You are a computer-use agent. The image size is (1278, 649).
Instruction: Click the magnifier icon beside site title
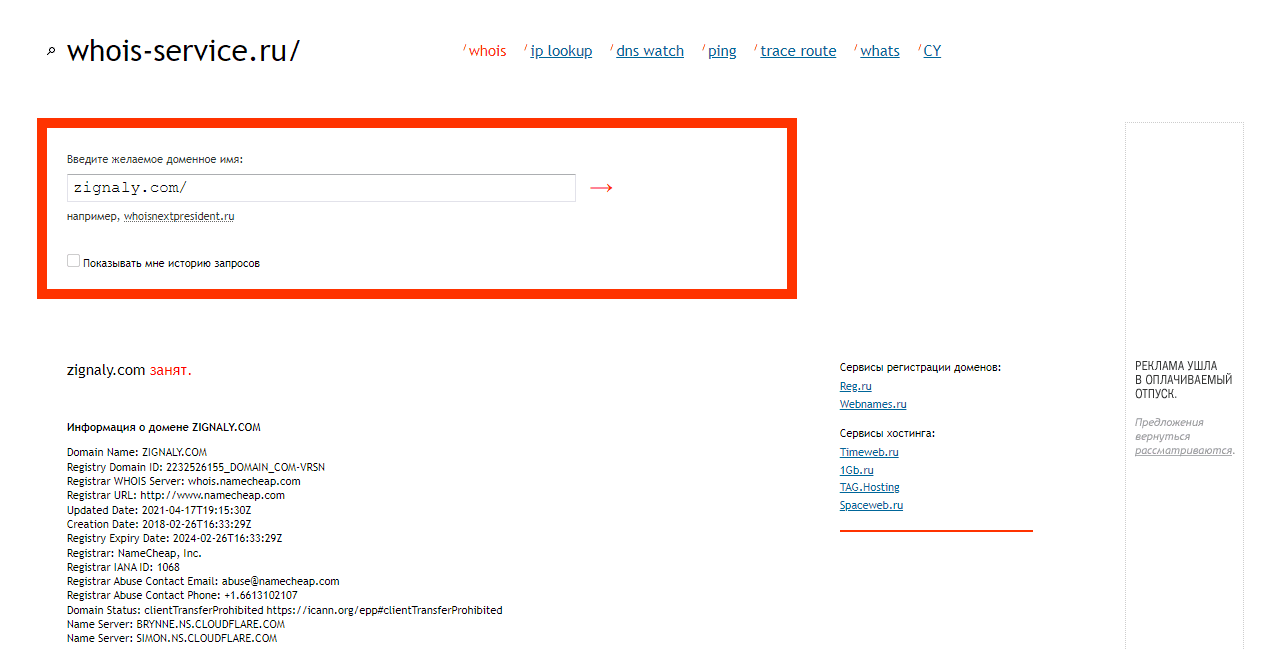coord(51,52)
